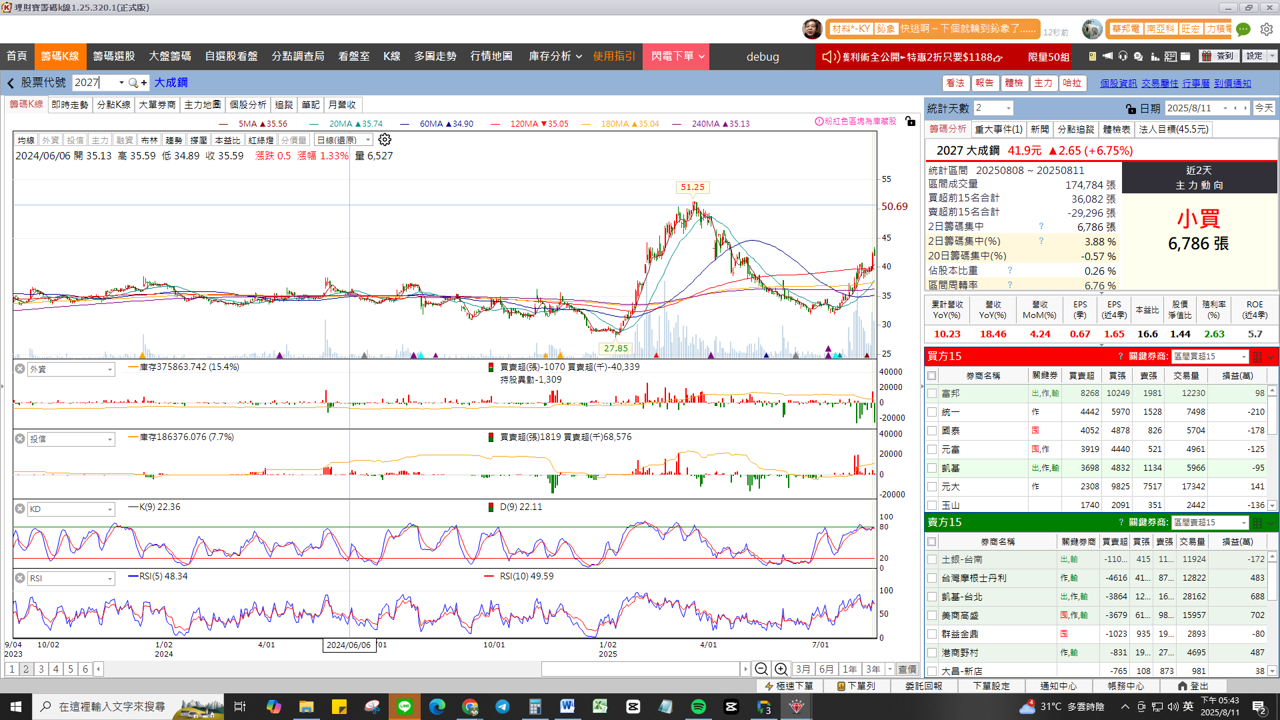Click the megaphone icon in top bar
The image size is (1280, 720).
tap(1107, 56)
